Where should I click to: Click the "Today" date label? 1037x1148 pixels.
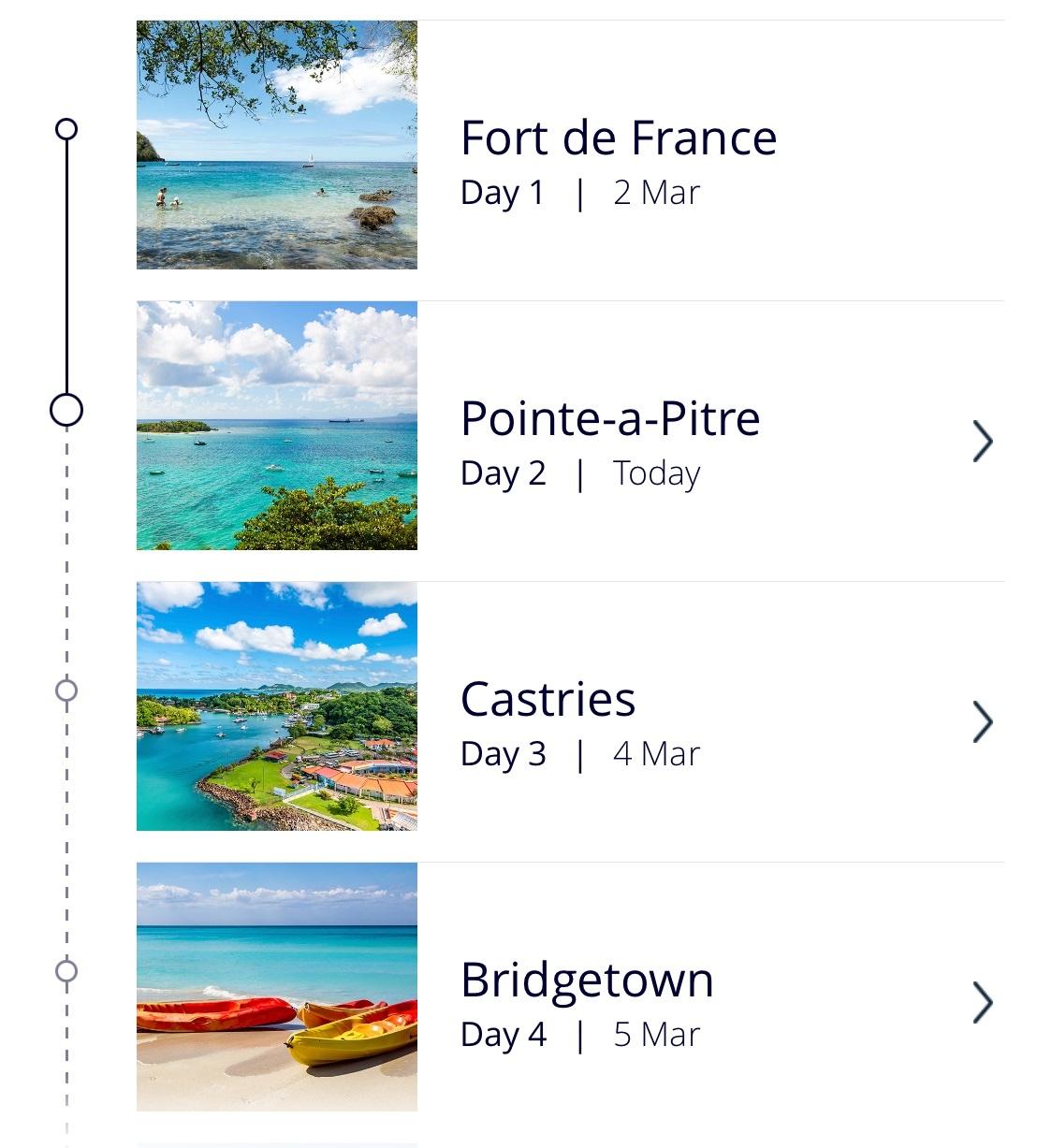point(656,473)
